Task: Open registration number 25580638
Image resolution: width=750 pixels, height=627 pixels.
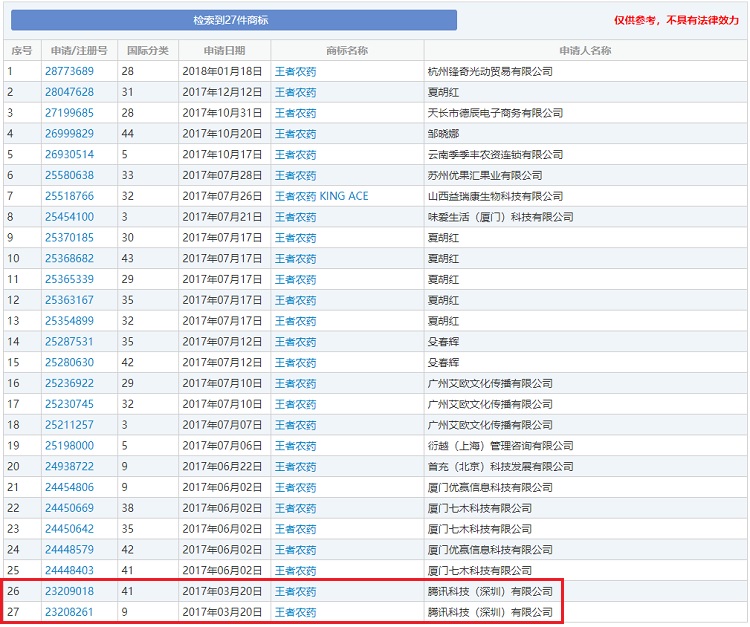Action: (x=69, y=175)
